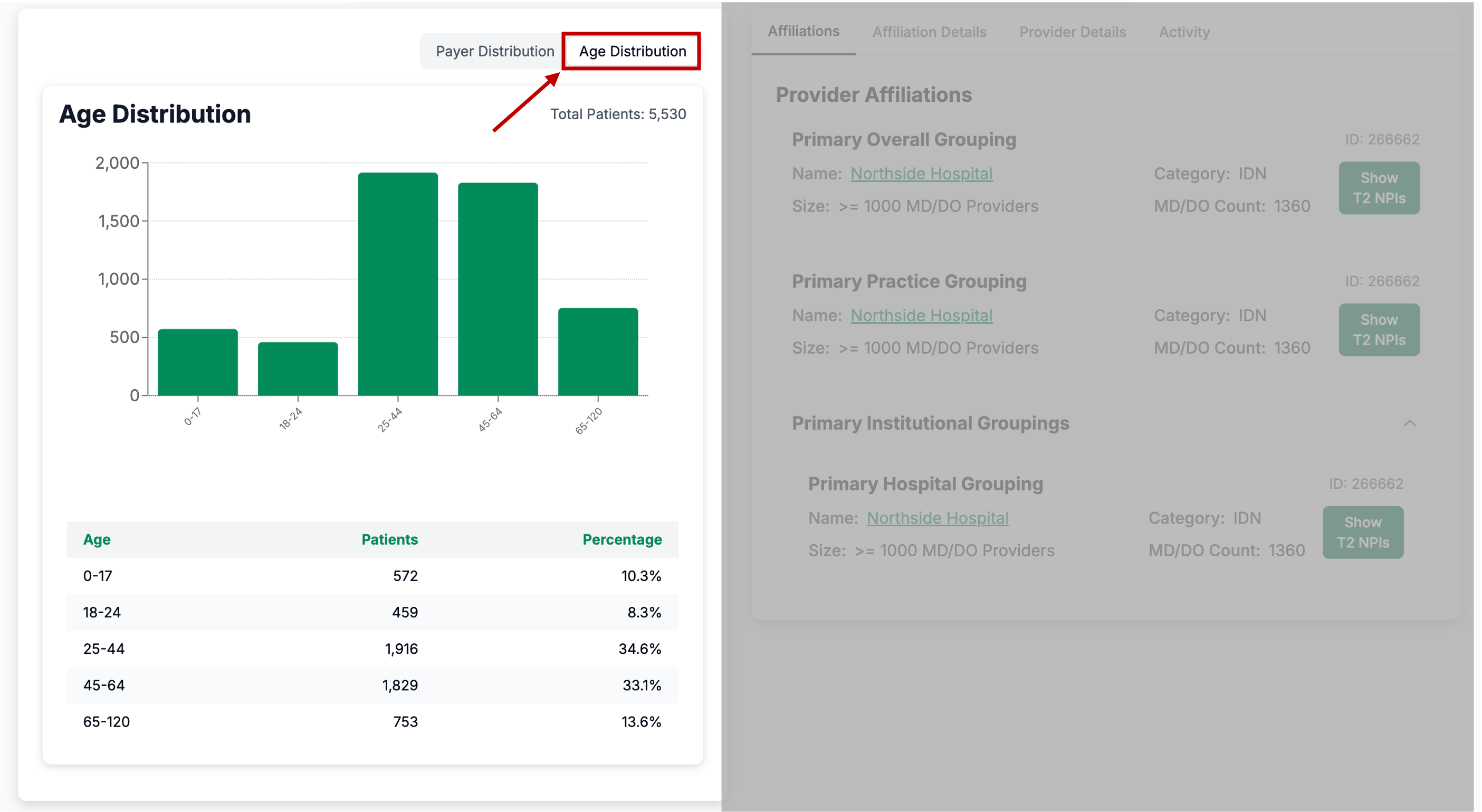This screenshot has height=812, width=1482.
Task: Open the Affiliation Details tab
Action: click(929, 32)
